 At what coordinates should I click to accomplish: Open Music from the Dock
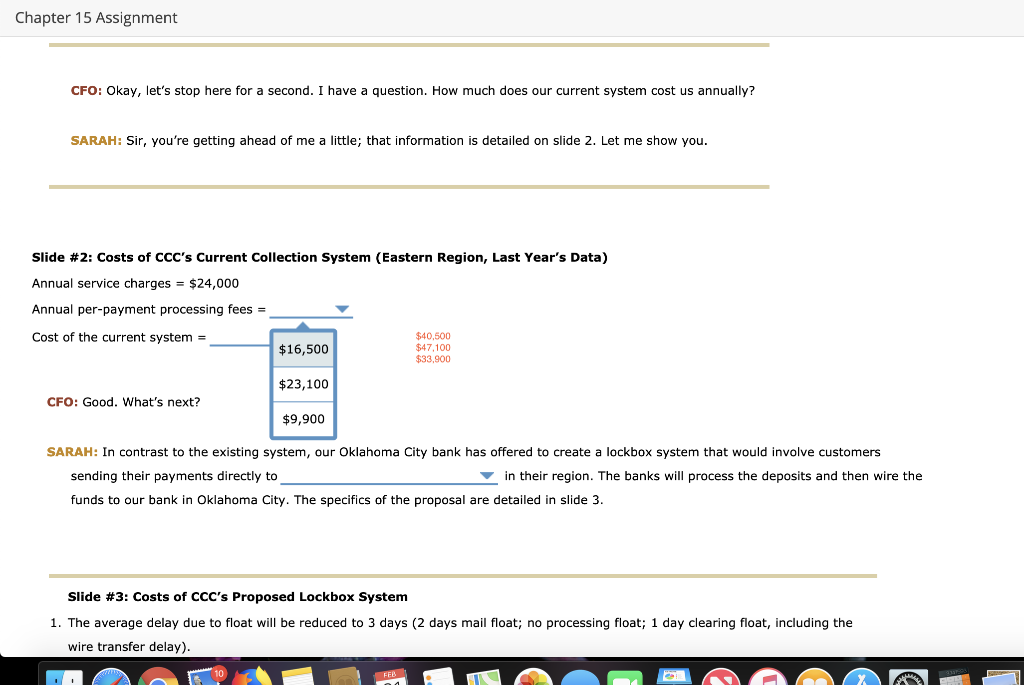[767, 677]
